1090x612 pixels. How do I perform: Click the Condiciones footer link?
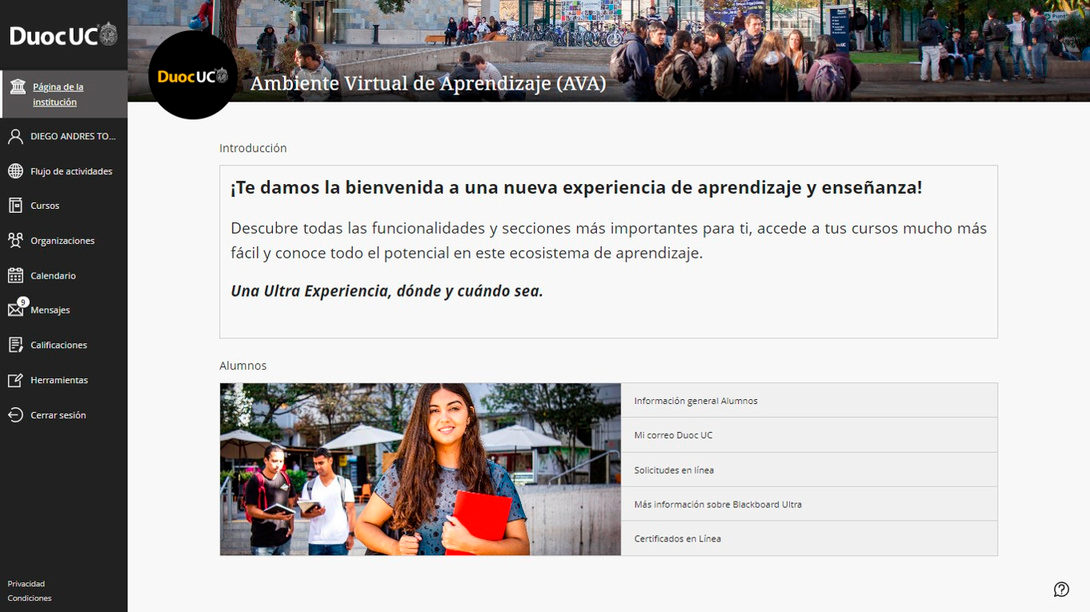pos(29,598)
